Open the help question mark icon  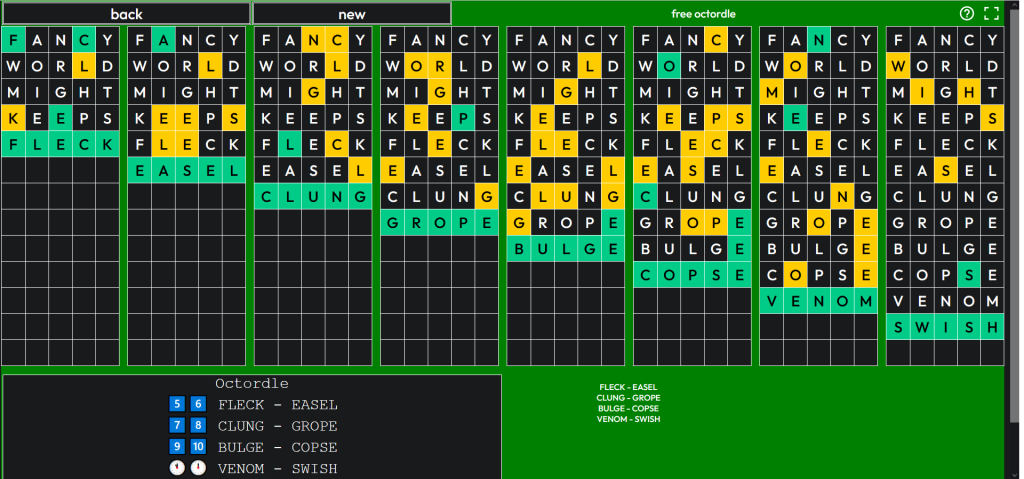click(966, 13)
